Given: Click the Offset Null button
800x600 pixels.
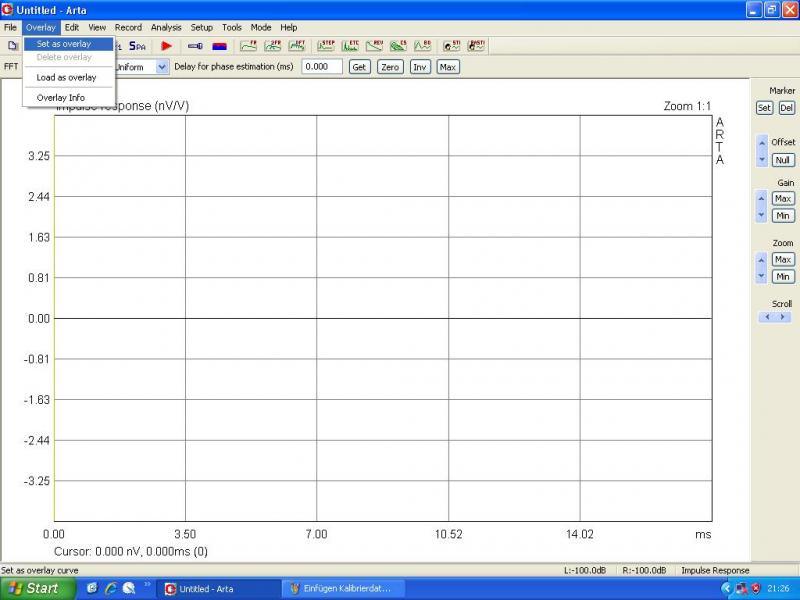Looking at the screenshot, I should click(x=783, y=160).
